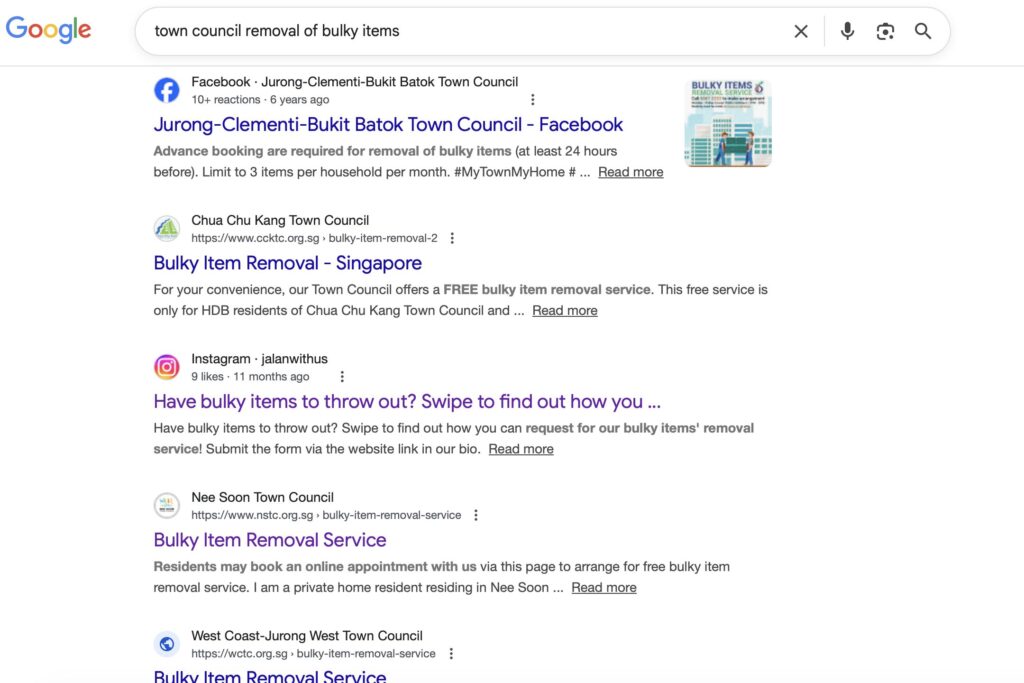Click inside the search query field
Viewport: 1024px width, 683px height.
point(450,31)
